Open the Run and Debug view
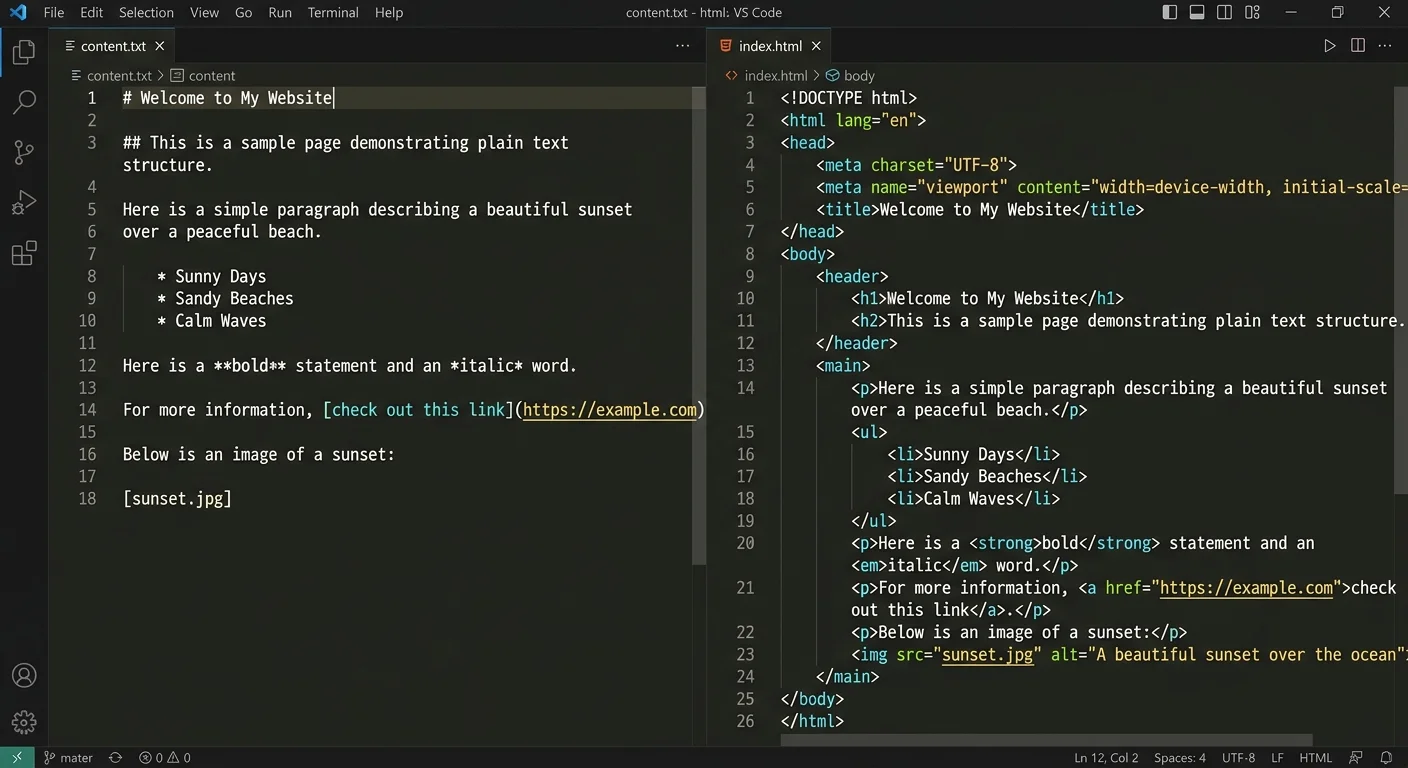This screenshot has width=1408, height=768. [x=24, y=202]
